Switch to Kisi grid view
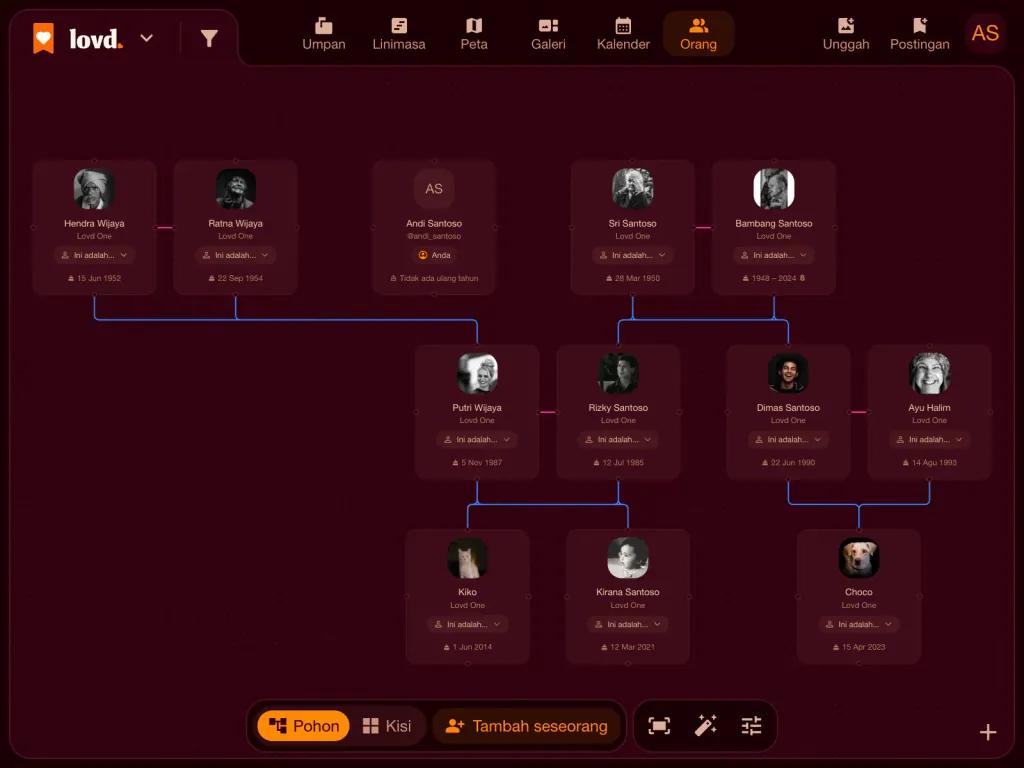1024x768 pixels. click(x=387, y=726)
